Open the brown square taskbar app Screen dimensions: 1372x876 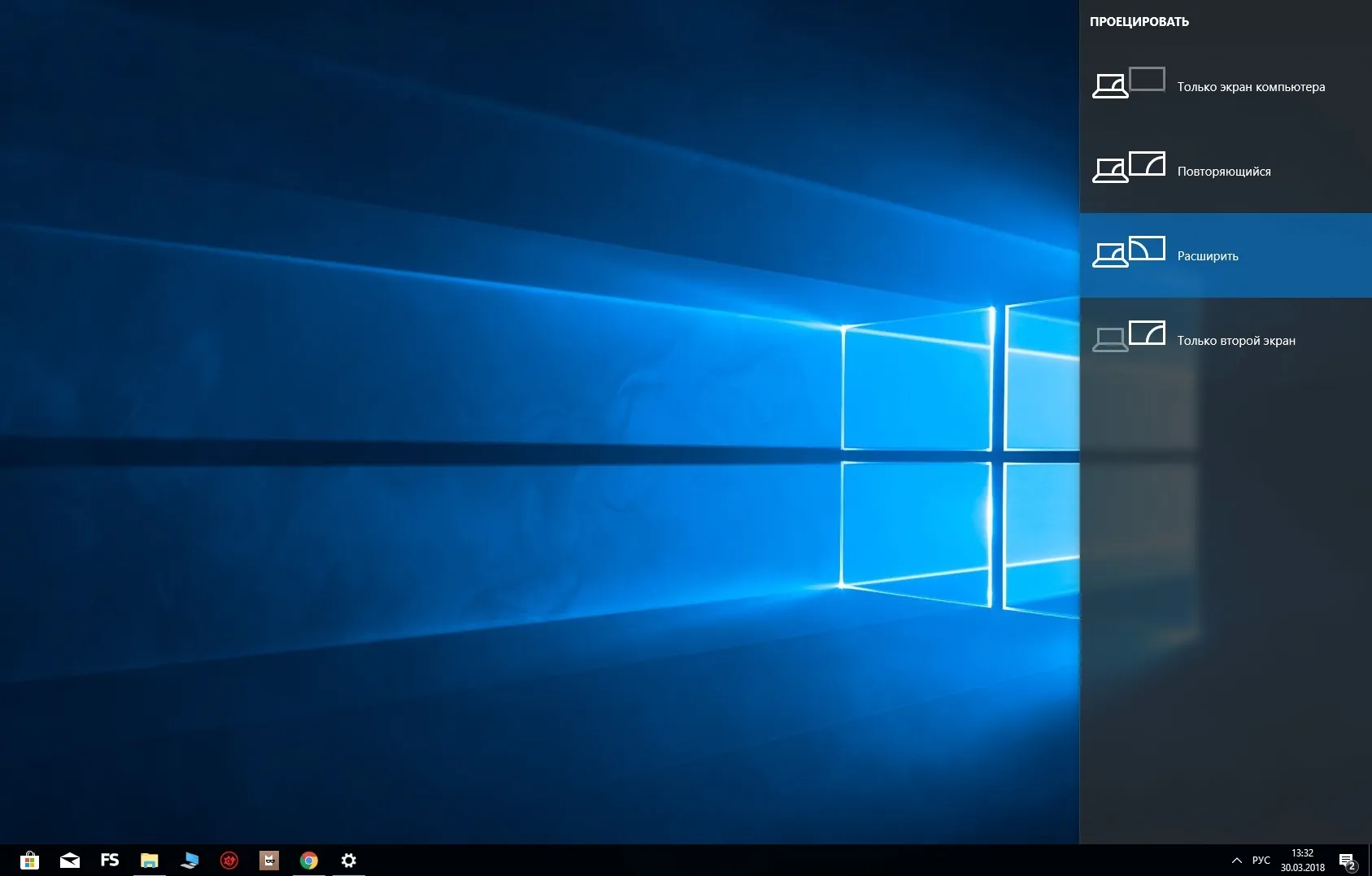point(269,860)
